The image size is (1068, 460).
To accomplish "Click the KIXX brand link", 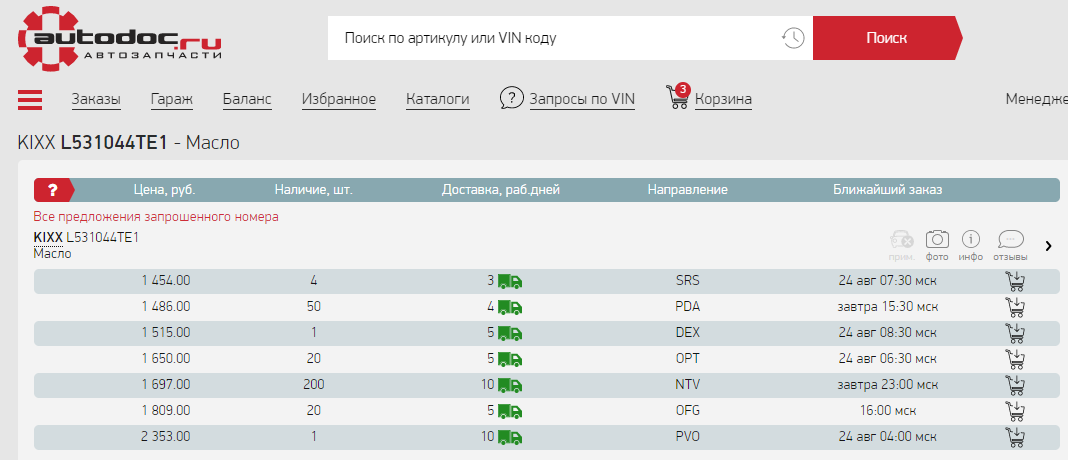I will pyautogui.click(x=48, y=238).
